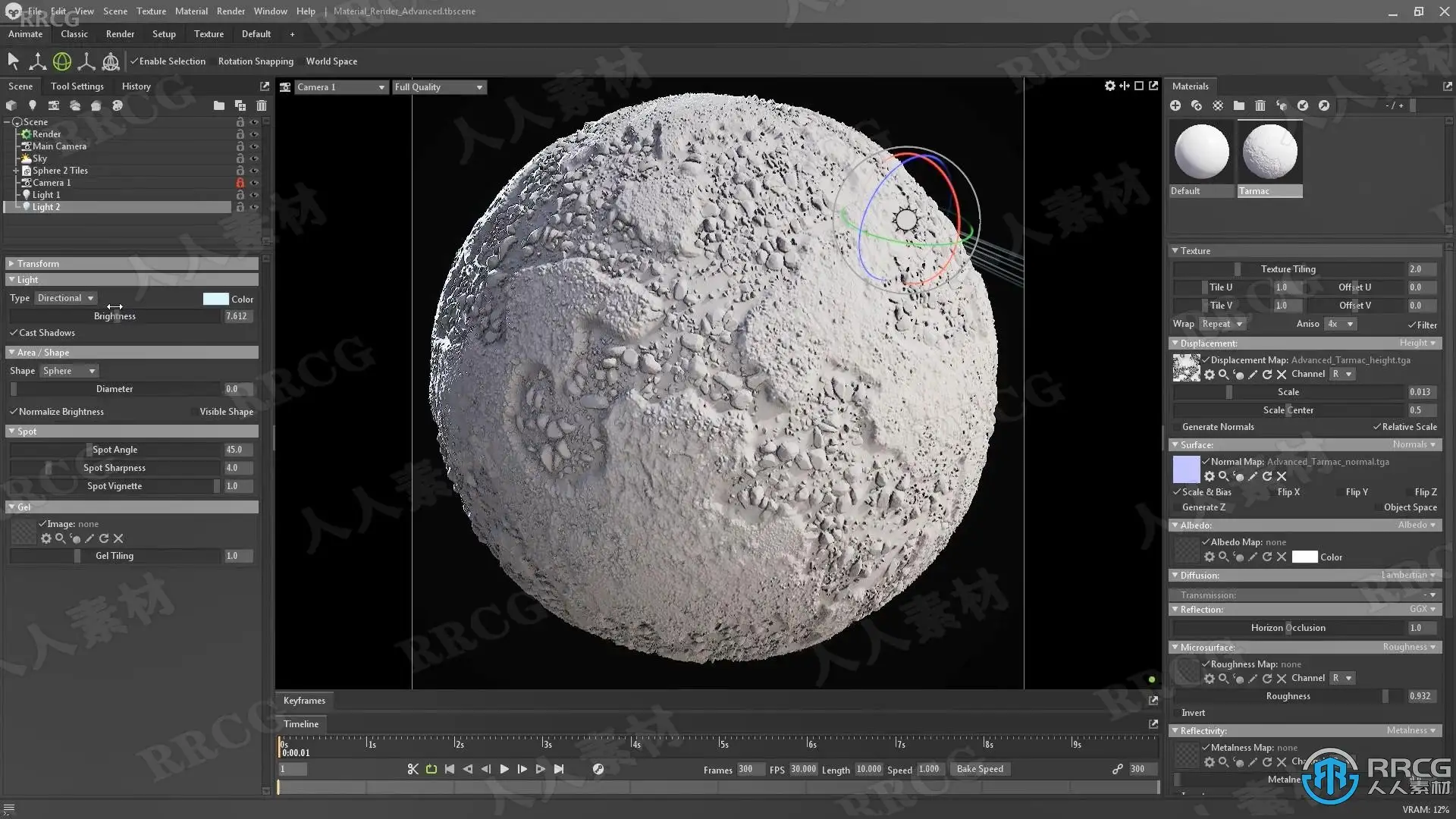Screen dimensions: 1456x819
Task: Click the Bake Speed button
Action: click(980, 769)
